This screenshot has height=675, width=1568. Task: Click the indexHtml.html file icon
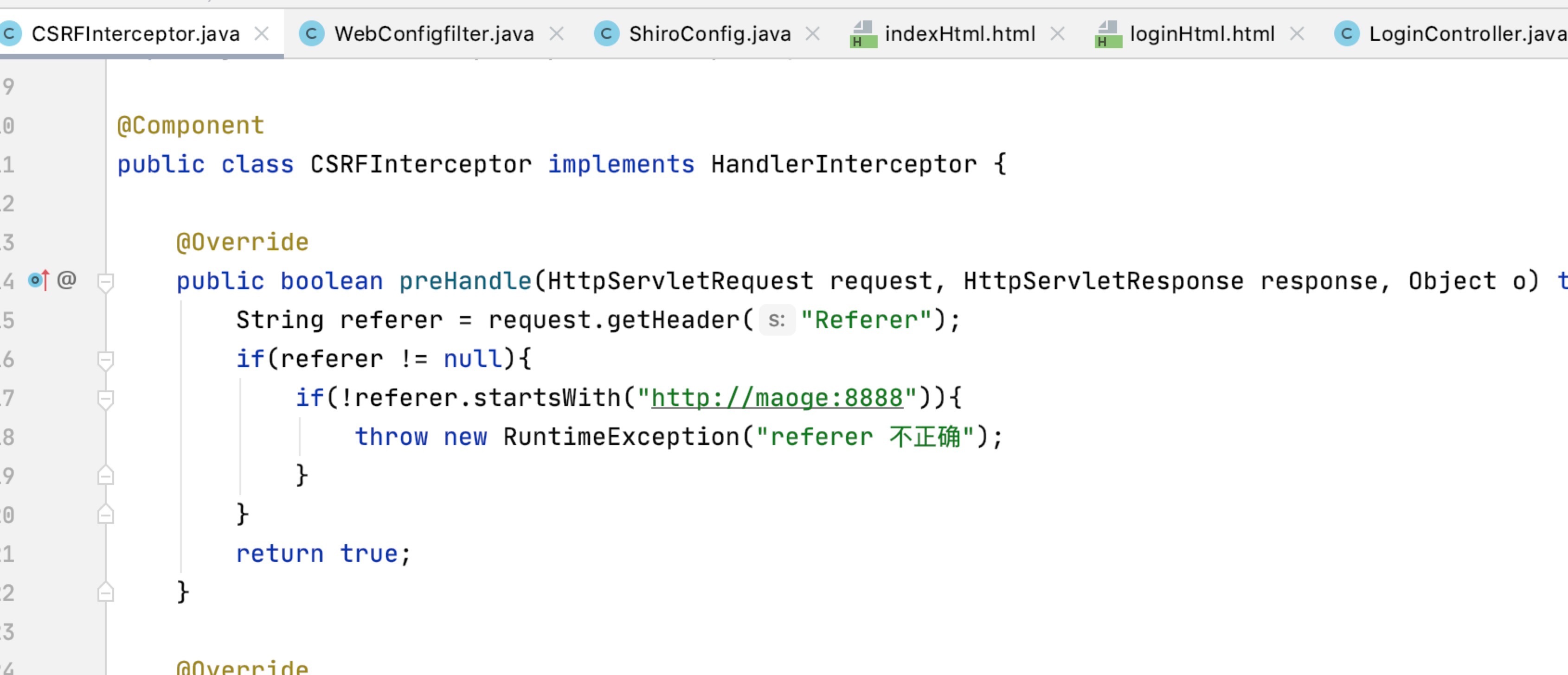click(x=863, y=34)
